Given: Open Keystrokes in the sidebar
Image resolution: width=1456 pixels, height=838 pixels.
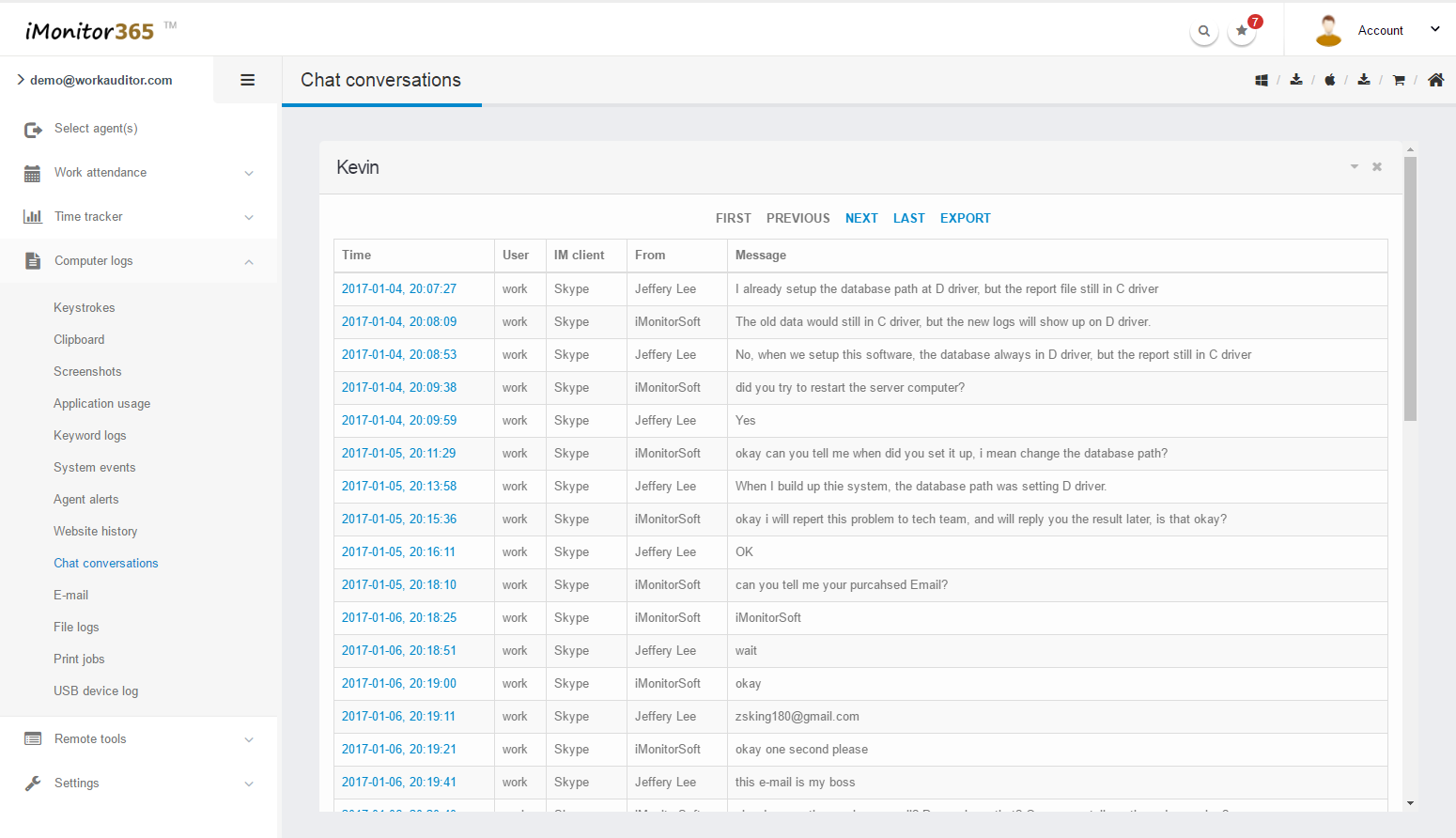Looking at the screenshot, I should (85, 308).
